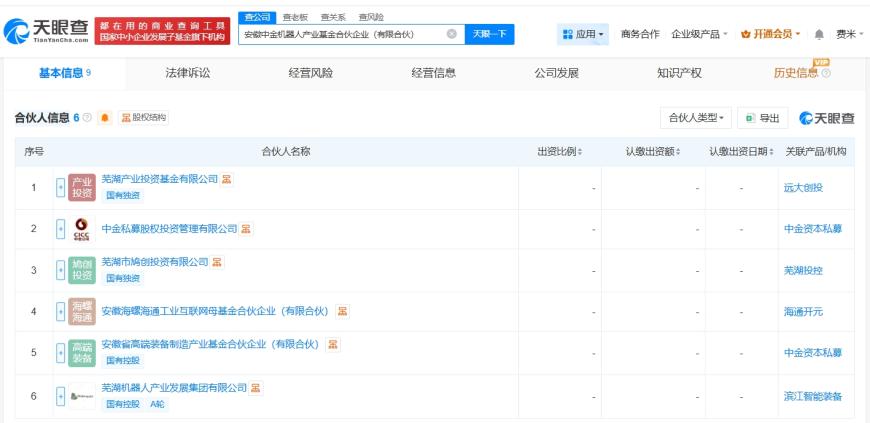Screen dimensions: 870x423
Task: Click equity chart icon for 中金私募股权投资管理有限公司
Action: (246, 229)
